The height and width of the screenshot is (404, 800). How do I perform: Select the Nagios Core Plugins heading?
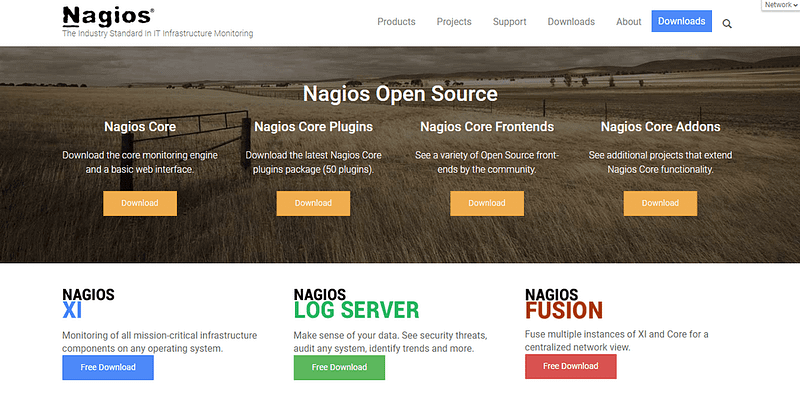pyautogui.click(x=313, y=127)
